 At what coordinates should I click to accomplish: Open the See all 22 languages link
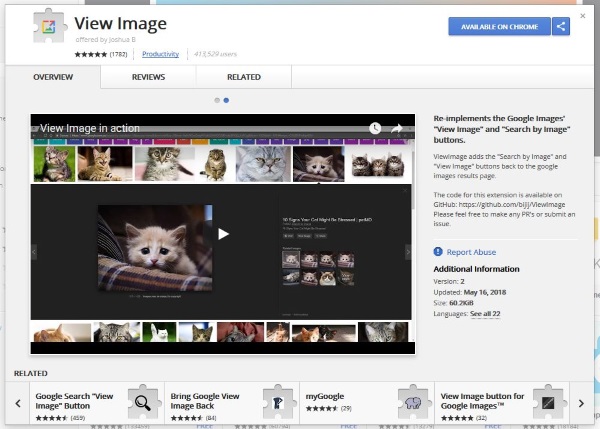(x=485, y=314)
